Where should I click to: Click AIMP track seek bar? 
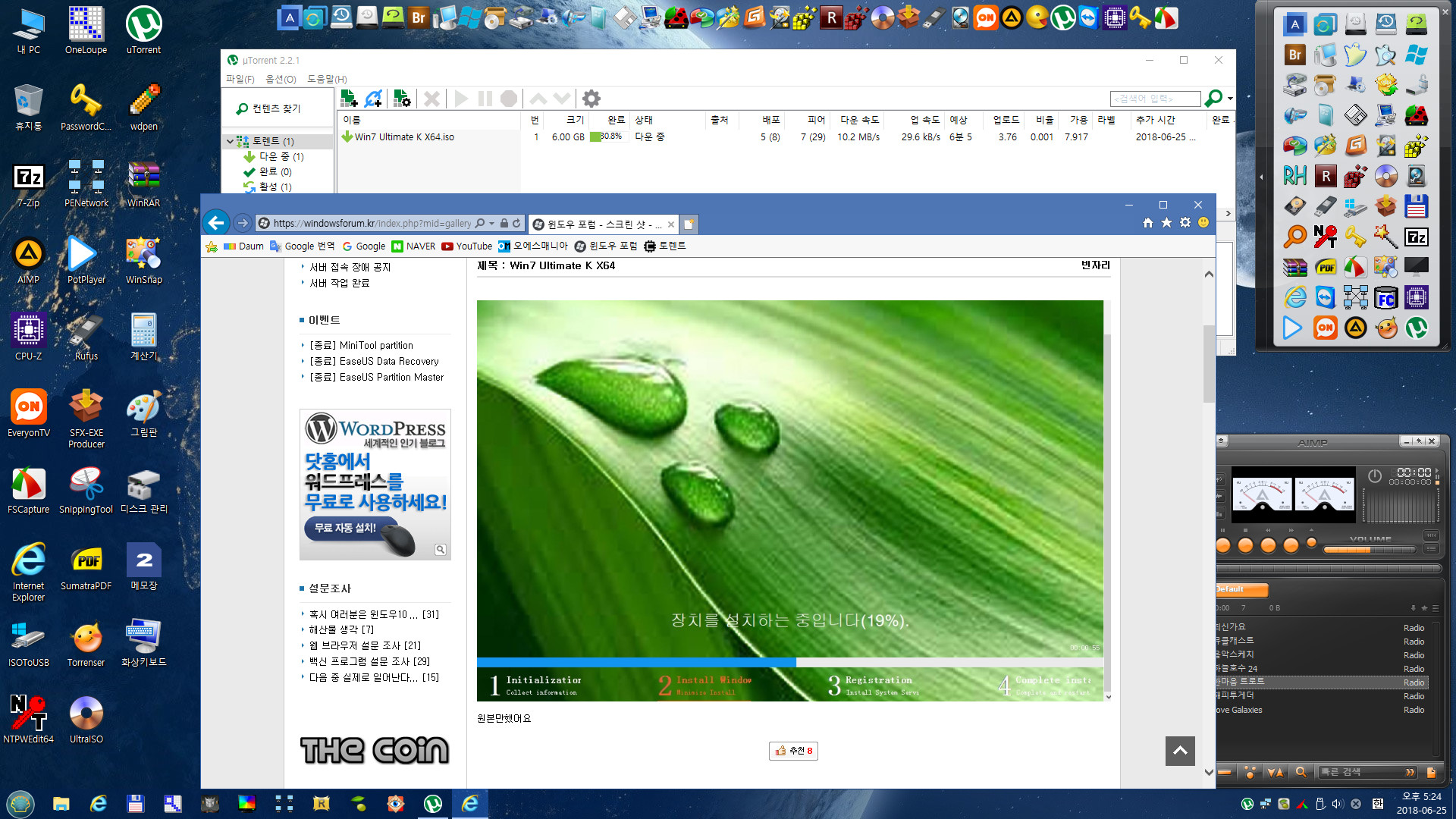1328,567
